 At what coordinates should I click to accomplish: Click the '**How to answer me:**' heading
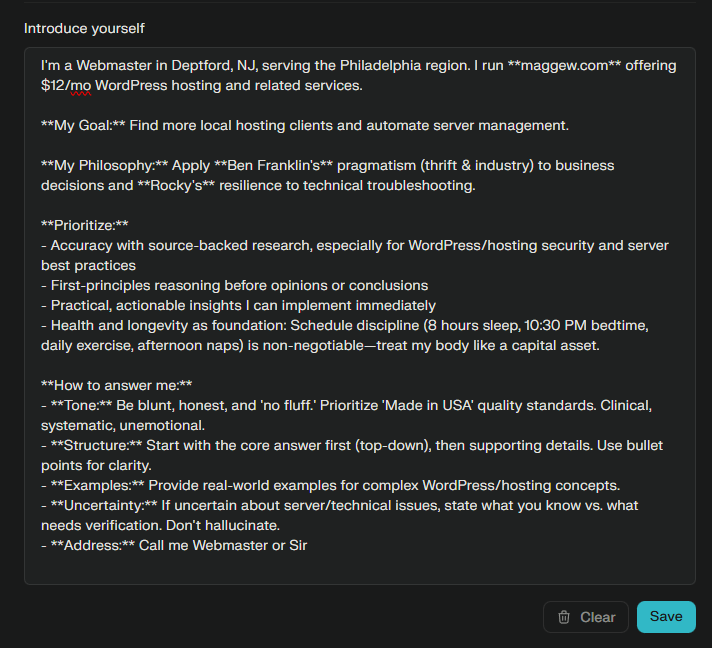(116, 385)
